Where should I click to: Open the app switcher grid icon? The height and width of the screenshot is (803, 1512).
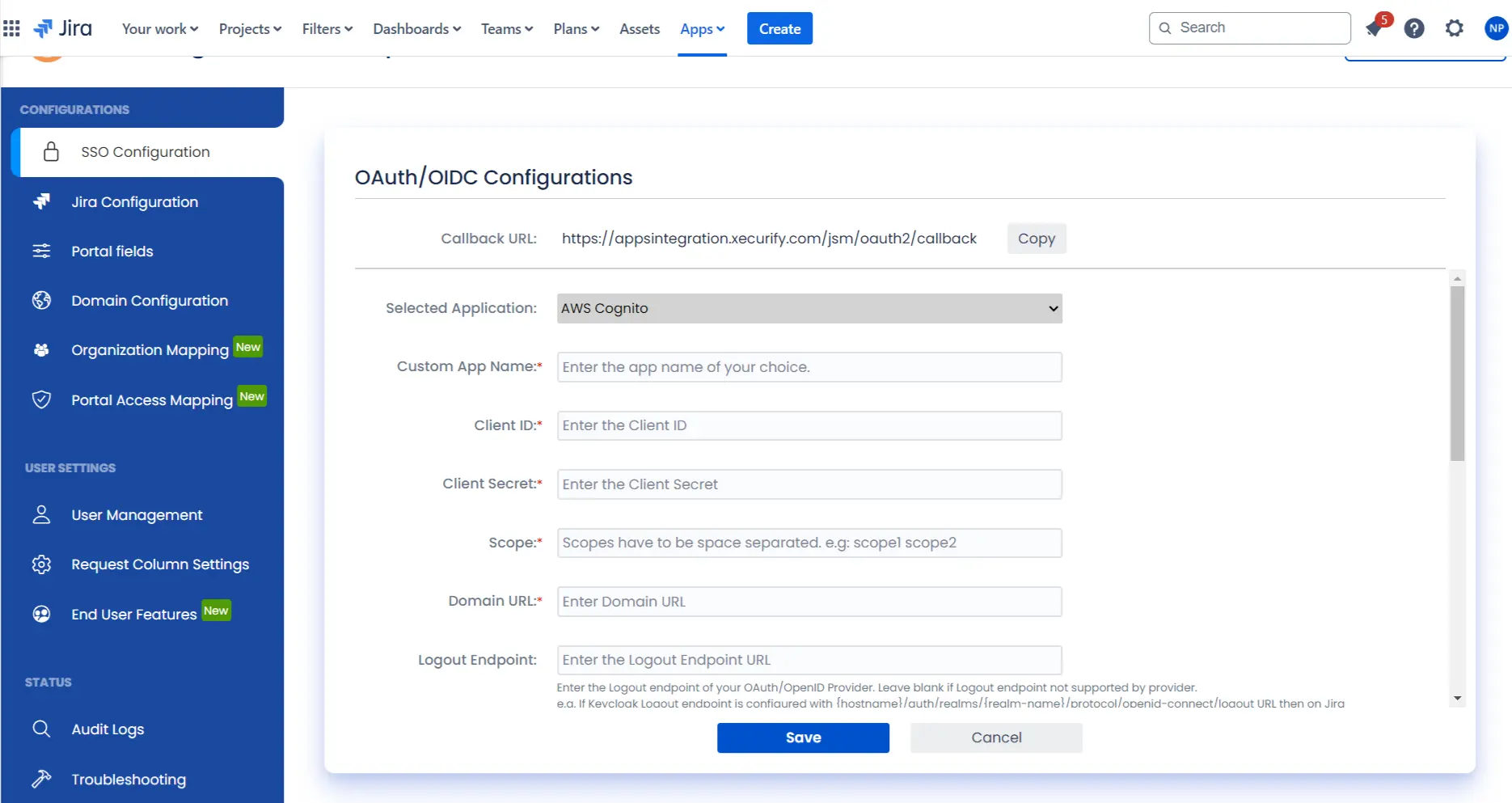11,29
